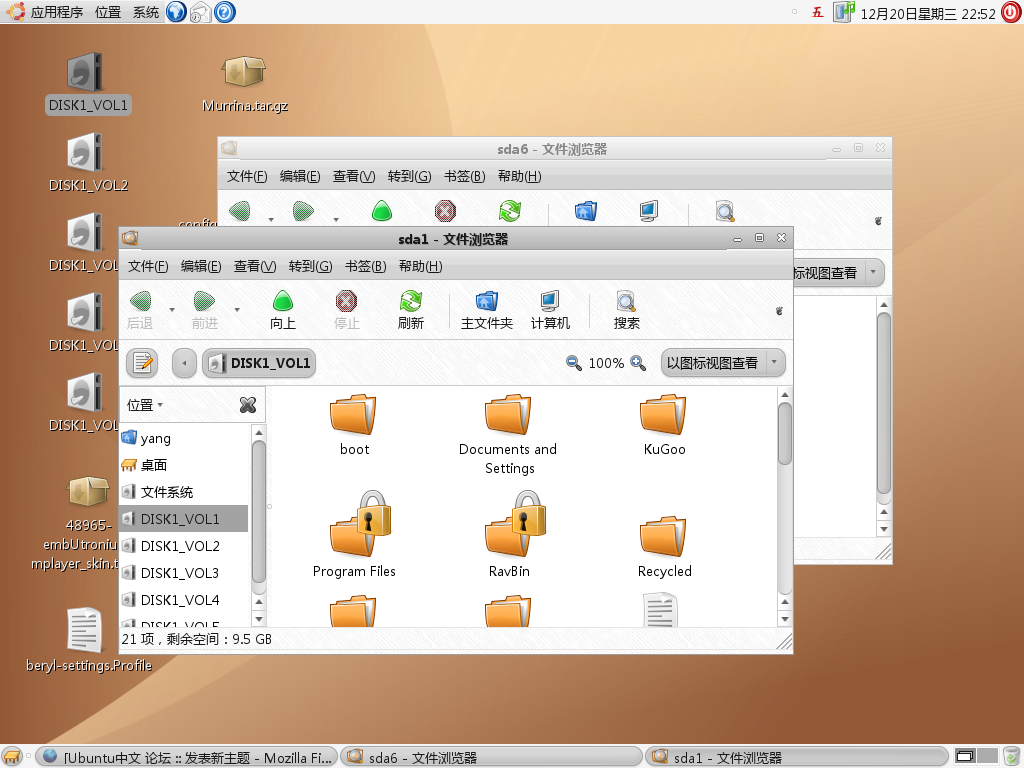Click the vertical scrollbar of the sda1 file view
Viewport: 1024px width, 768px height.
click(785, 433)
